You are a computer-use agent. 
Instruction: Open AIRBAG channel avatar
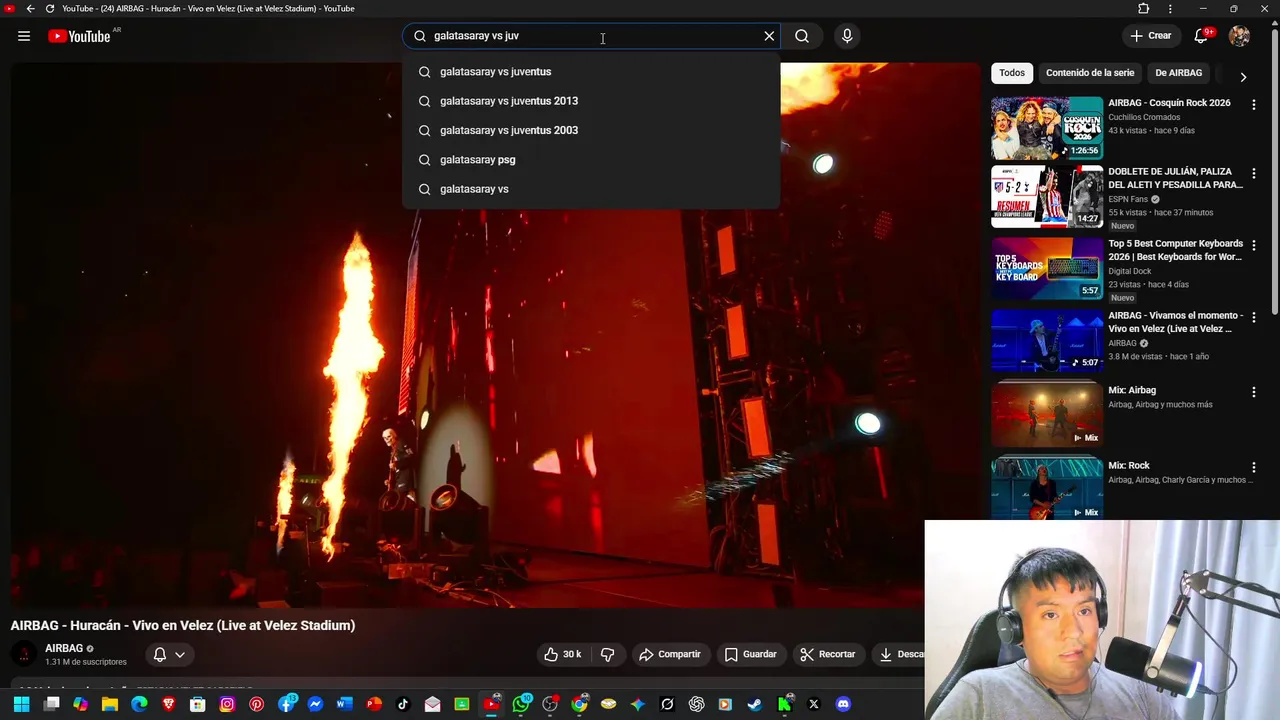(24, 655)
